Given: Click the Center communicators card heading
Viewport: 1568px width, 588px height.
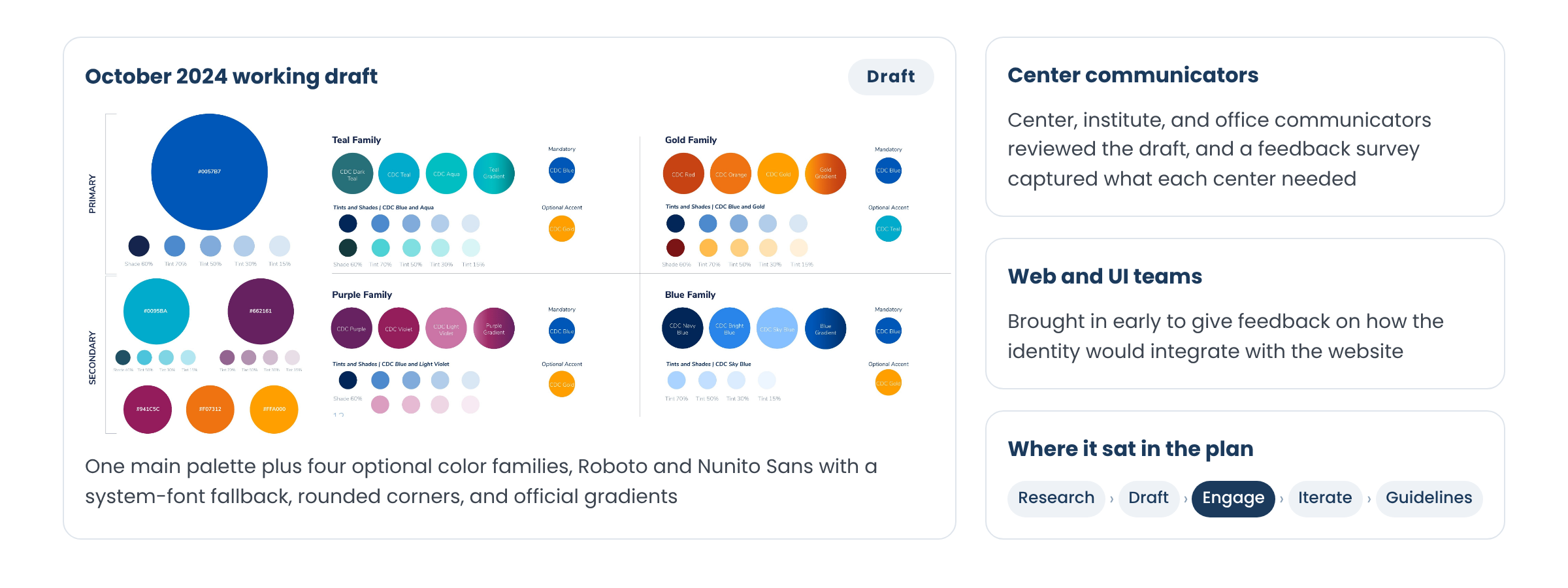Looking at the screenshot, I should 1132,75.
